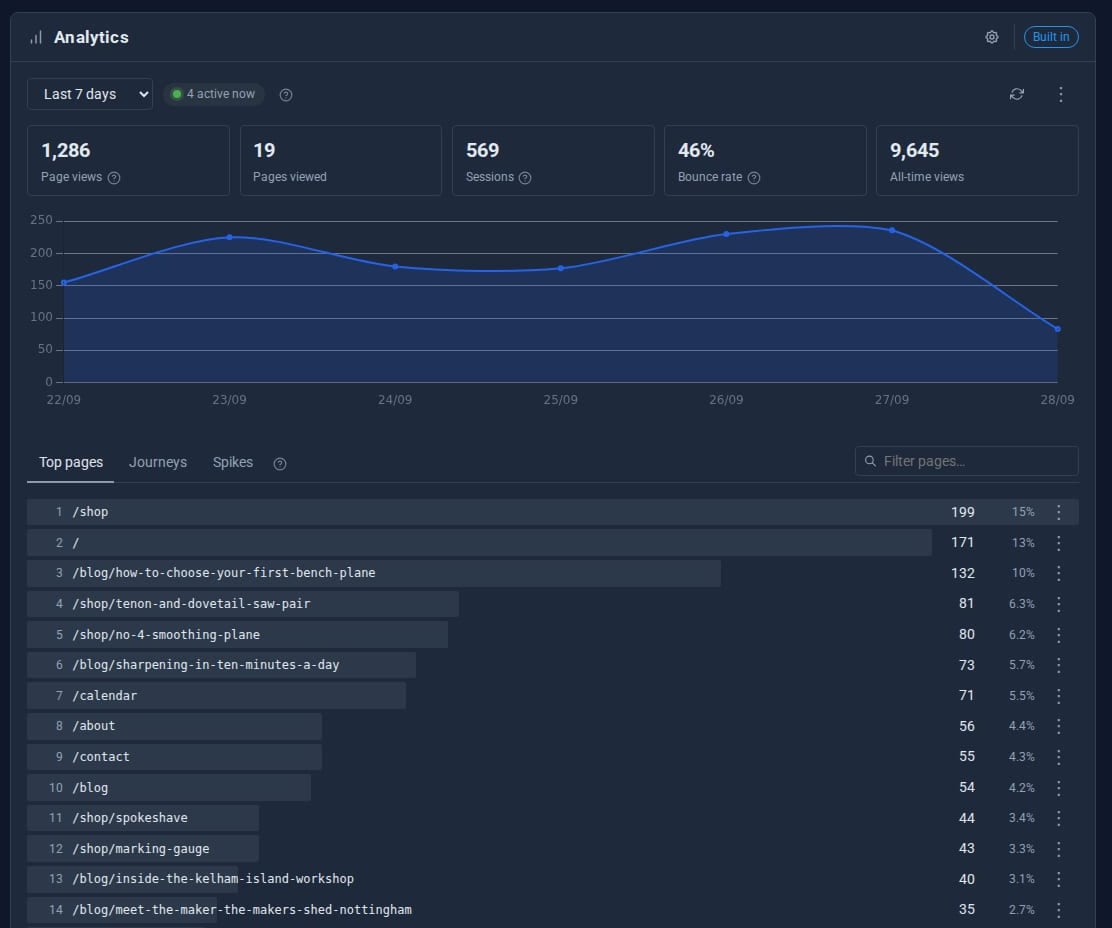Focus the Filter pages search field
The image size is (1112, 928).
click(967, 461)
